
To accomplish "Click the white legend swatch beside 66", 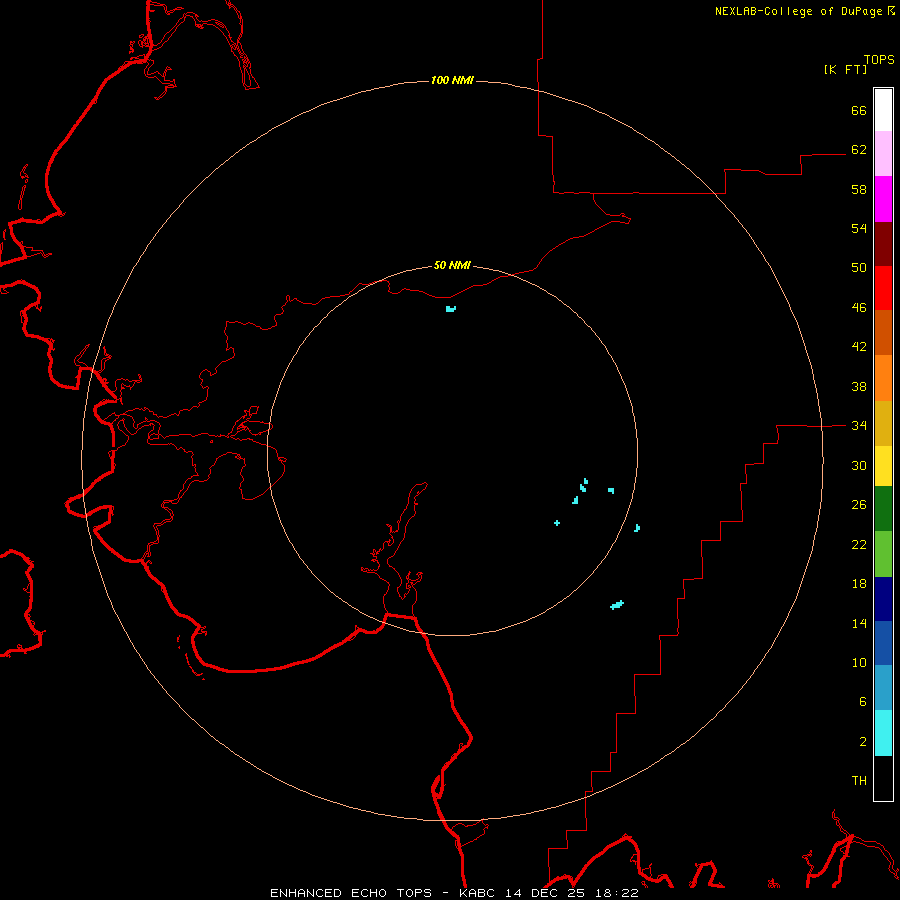I will 883,110.
